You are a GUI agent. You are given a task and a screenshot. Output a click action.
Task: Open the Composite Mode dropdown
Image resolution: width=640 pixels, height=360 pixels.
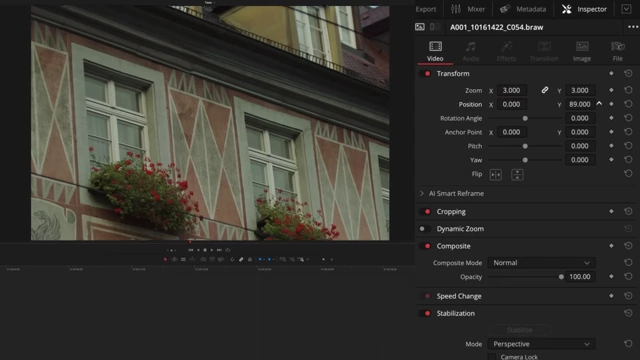coord(541,262)
